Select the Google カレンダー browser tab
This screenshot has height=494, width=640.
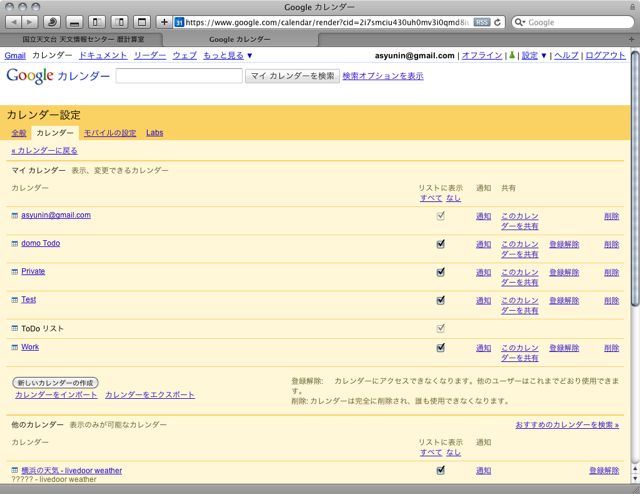coord(240,39)
